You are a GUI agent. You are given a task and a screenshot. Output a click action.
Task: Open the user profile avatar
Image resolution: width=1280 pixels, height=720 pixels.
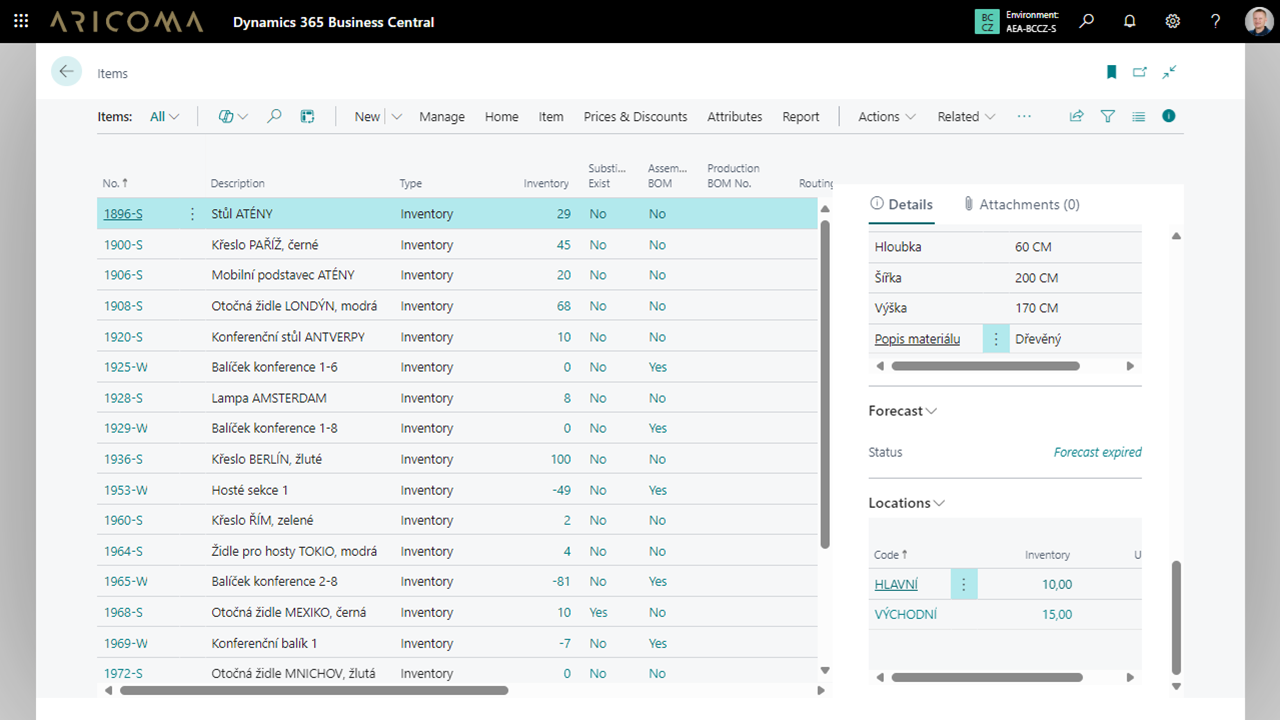(x=1259, y=21)
